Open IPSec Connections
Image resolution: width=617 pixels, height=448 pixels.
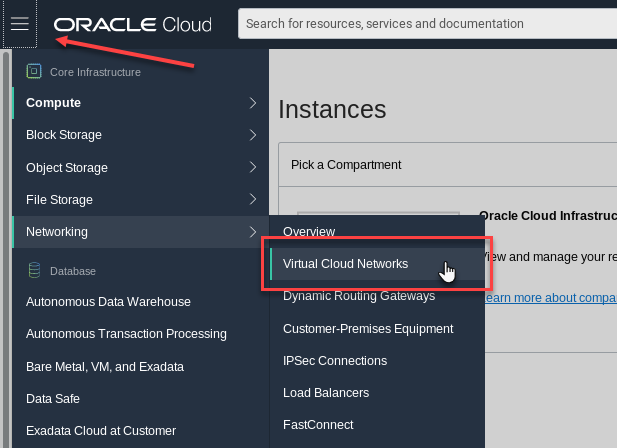335,361
